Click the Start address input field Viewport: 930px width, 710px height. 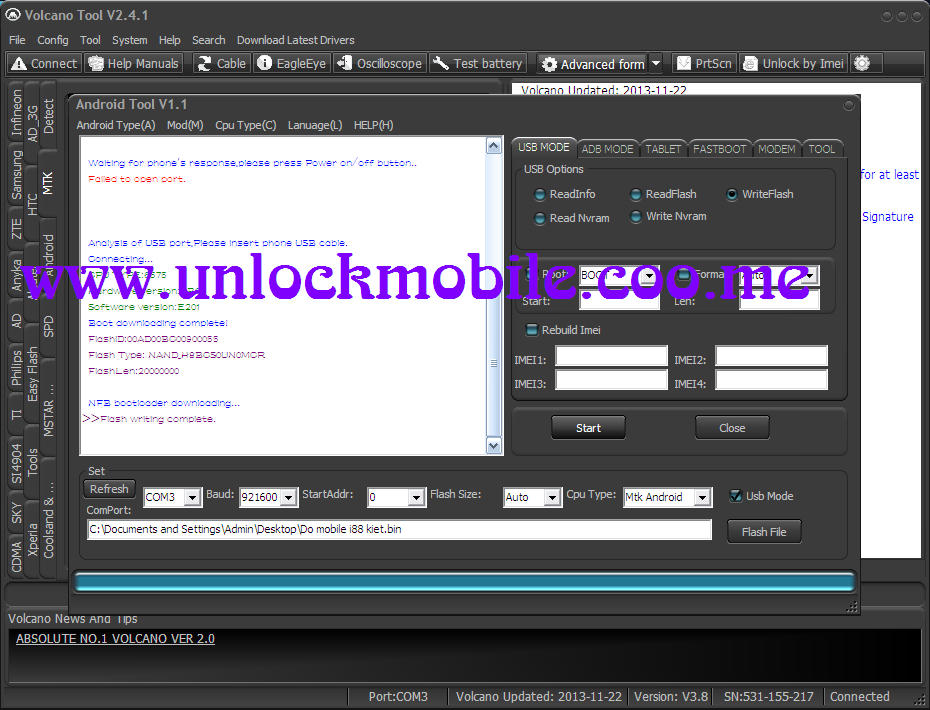pyautogui.click(x=619, y=300)
